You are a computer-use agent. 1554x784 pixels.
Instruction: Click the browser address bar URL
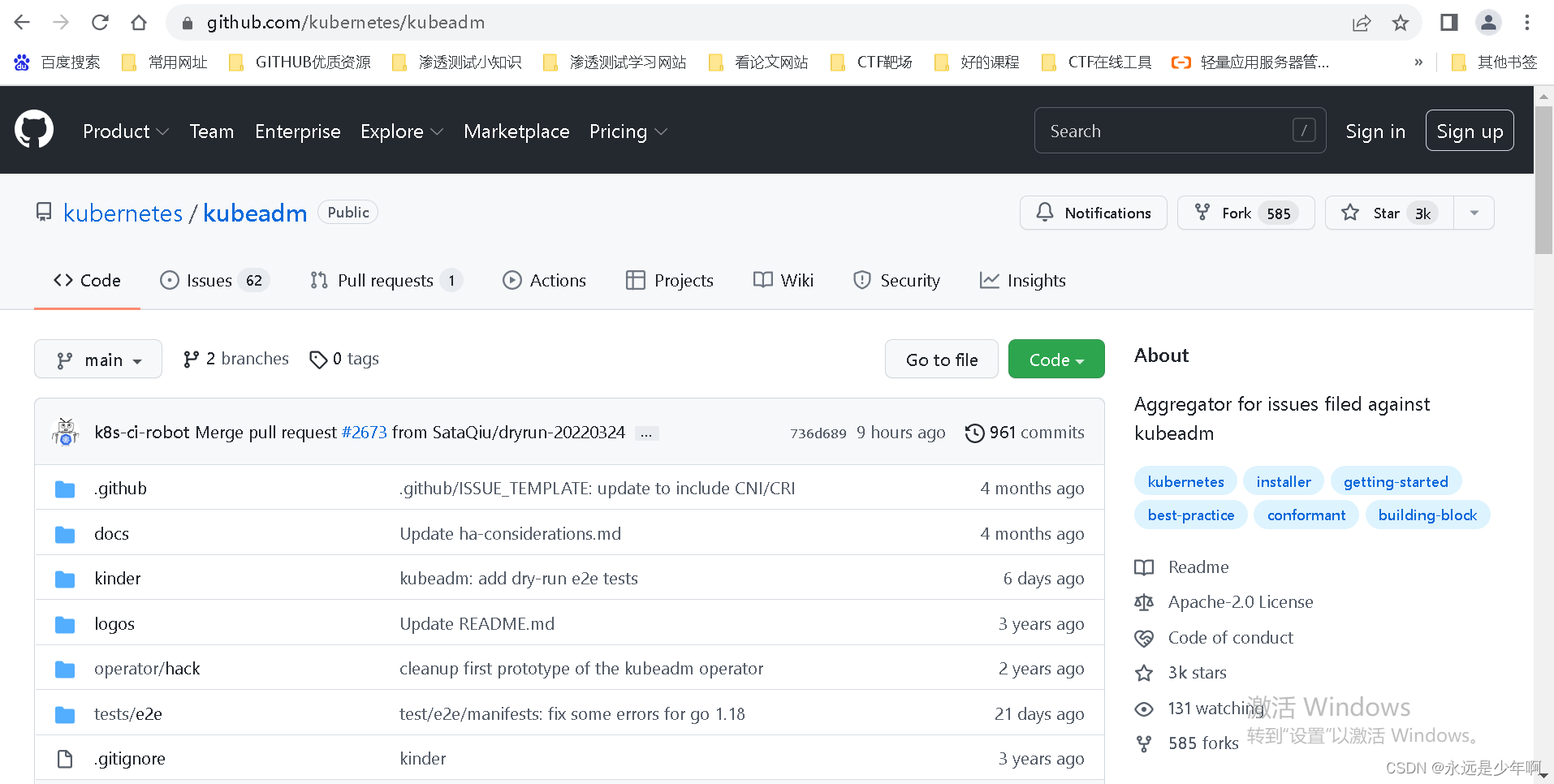(x=346, y=22)
